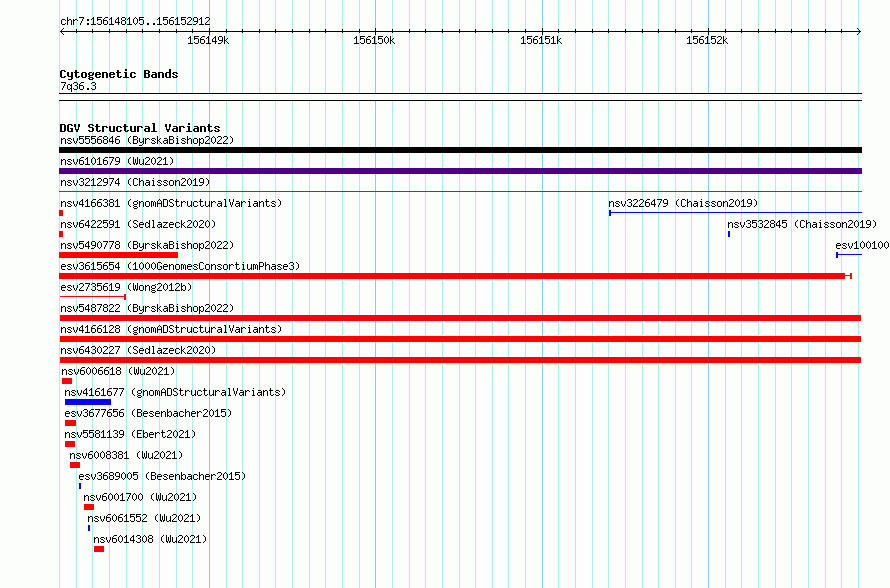Open esv3615654 (1000GenomesConsortiumPhase3) label

point(180,266)
